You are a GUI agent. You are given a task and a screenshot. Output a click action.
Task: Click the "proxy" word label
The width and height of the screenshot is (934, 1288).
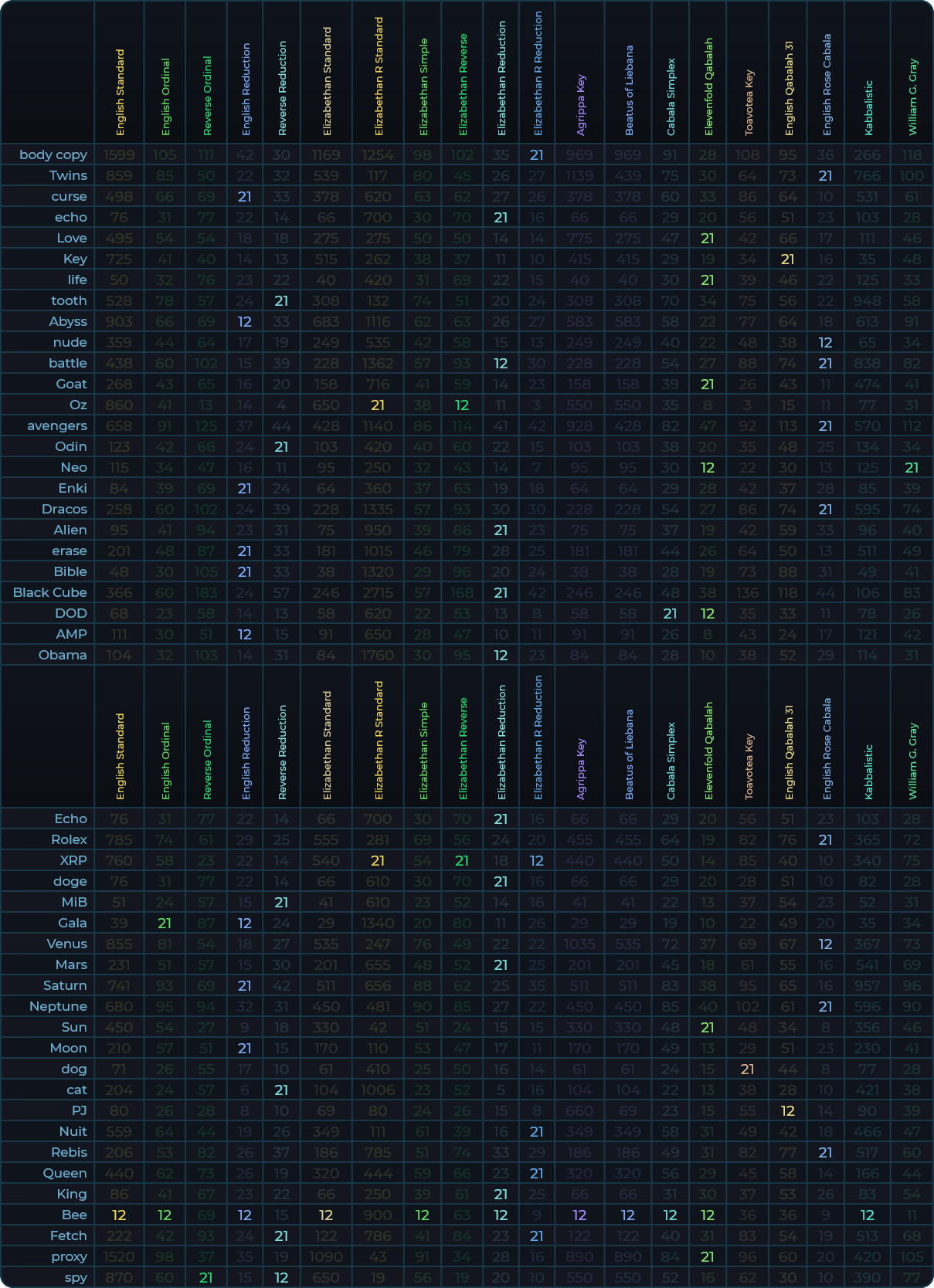pyautogui.click(x=69, y=1256)
